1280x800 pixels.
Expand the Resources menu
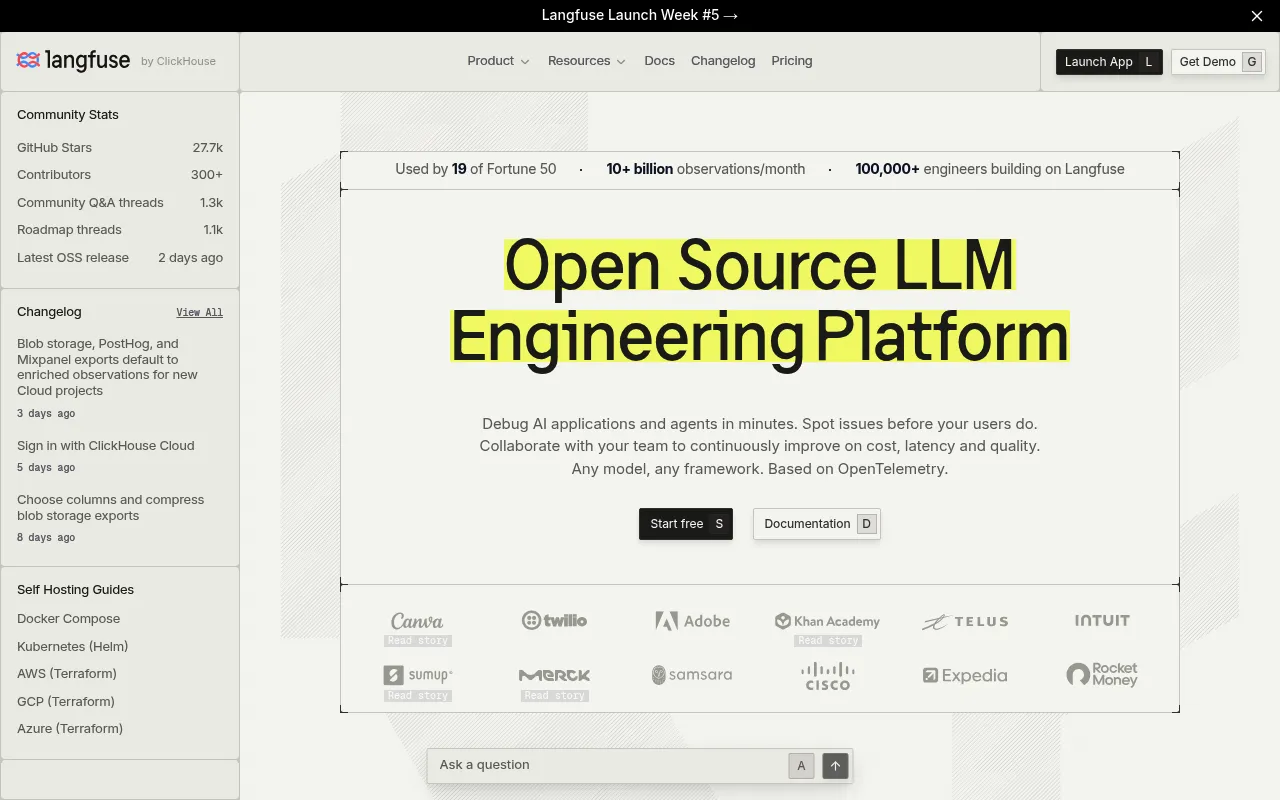click(586, 61)
